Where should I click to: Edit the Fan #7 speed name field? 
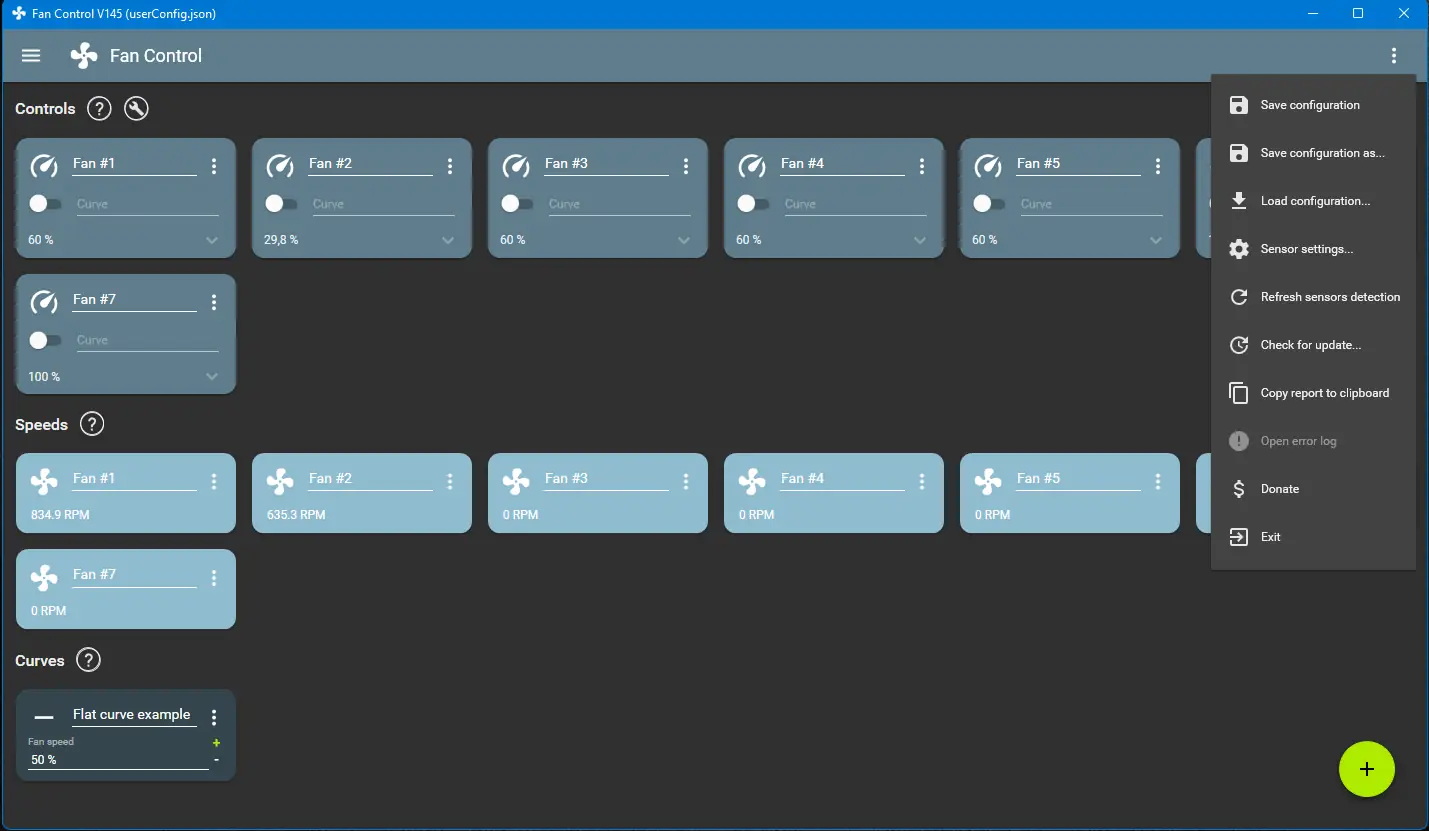point(136,575)
